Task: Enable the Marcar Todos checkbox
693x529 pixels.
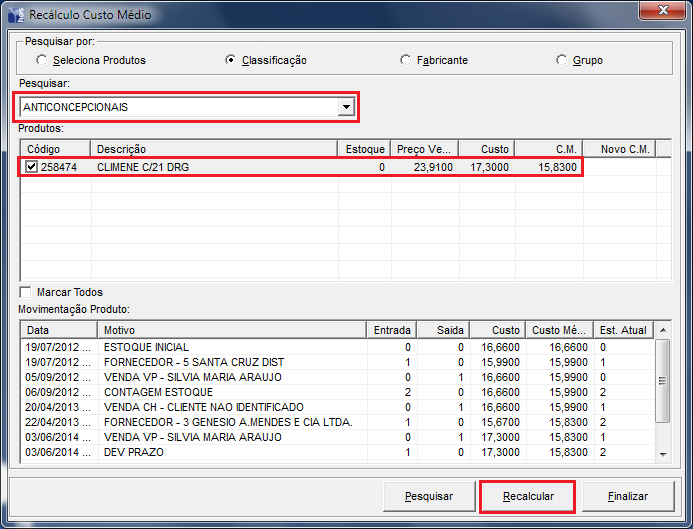Action: (x=25, y=292)
